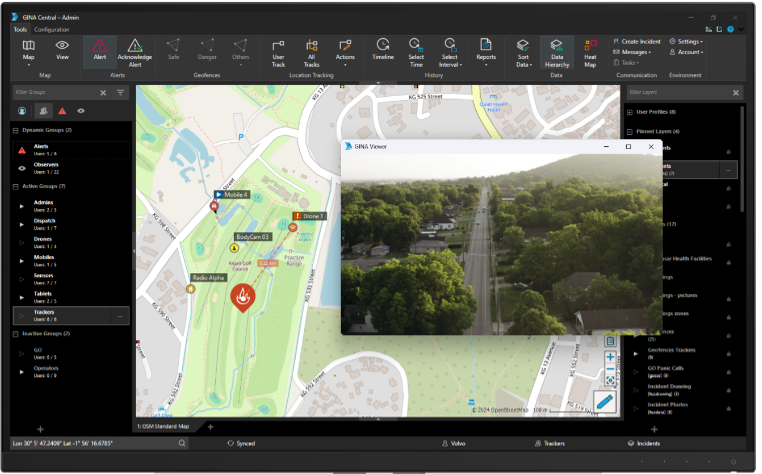Open the Trackers group options button
Viewport: 762px width, 474px height.
[120, 316]
